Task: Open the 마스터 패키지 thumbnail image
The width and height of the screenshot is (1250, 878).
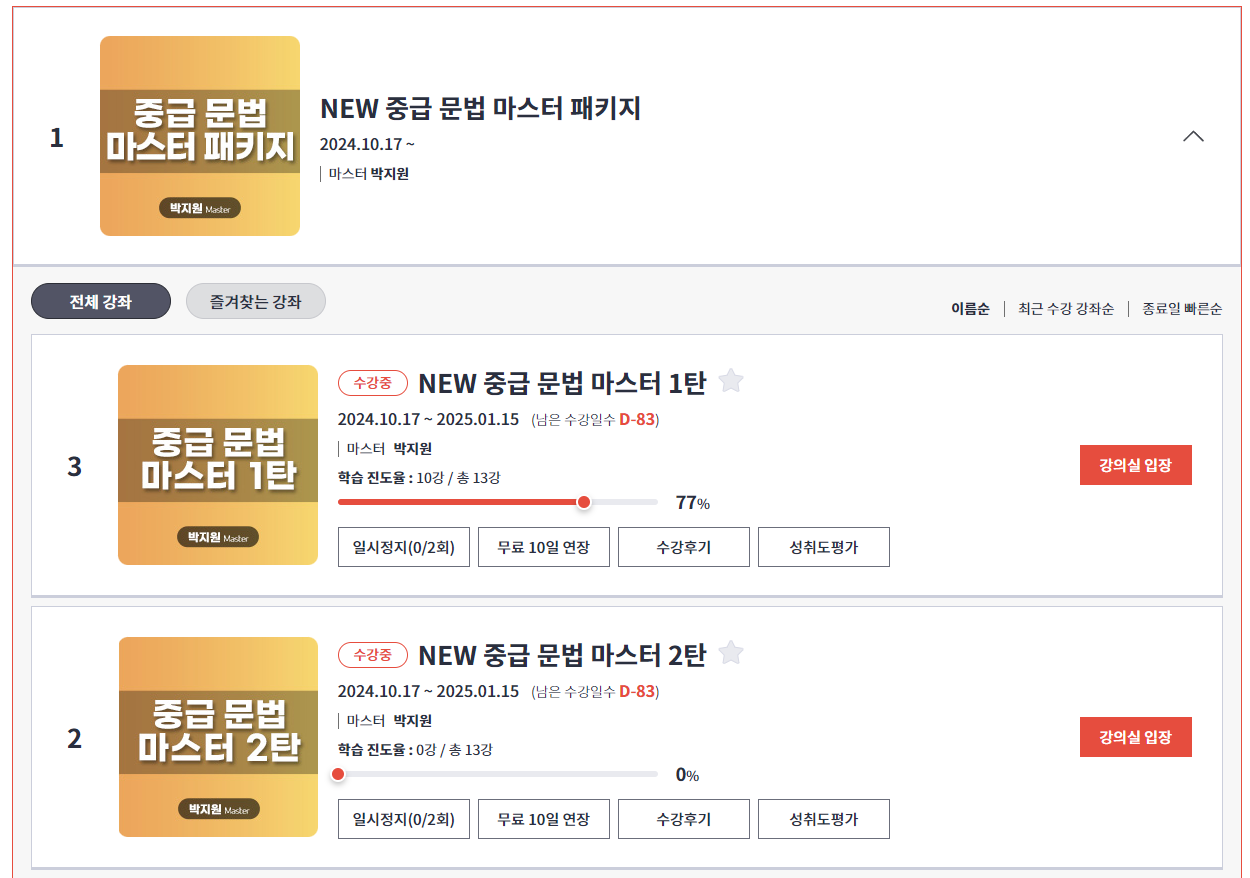Action: tap(200, 136)
